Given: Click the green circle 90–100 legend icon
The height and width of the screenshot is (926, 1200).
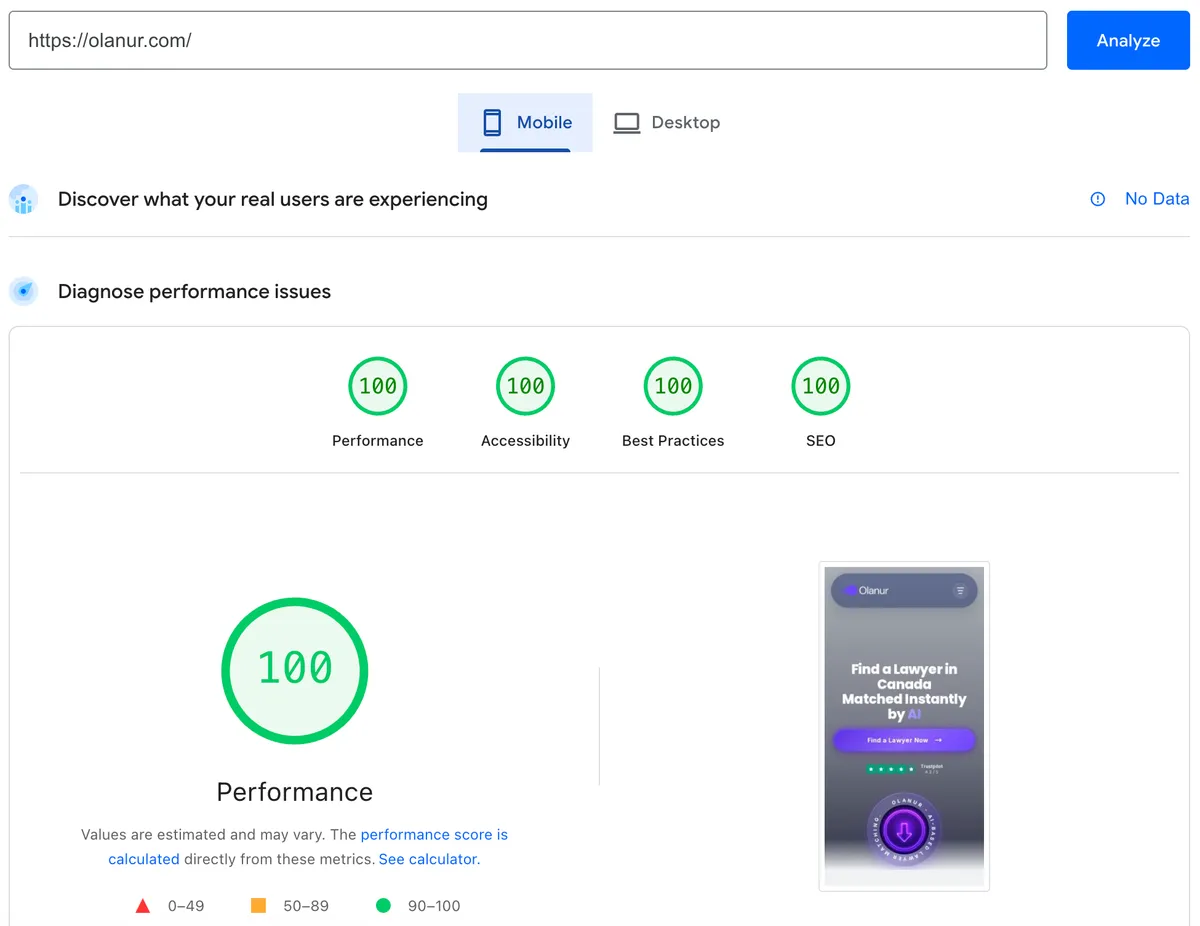Looking at the screenshot, I should coord(383,906).
